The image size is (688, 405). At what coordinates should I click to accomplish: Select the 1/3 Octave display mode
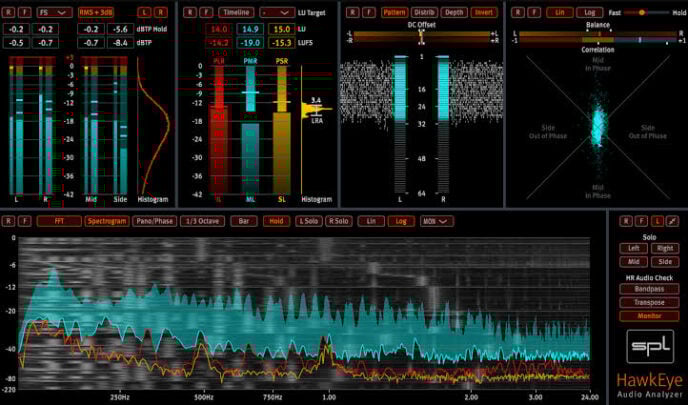pyautogui.click(x=203, y=220)
